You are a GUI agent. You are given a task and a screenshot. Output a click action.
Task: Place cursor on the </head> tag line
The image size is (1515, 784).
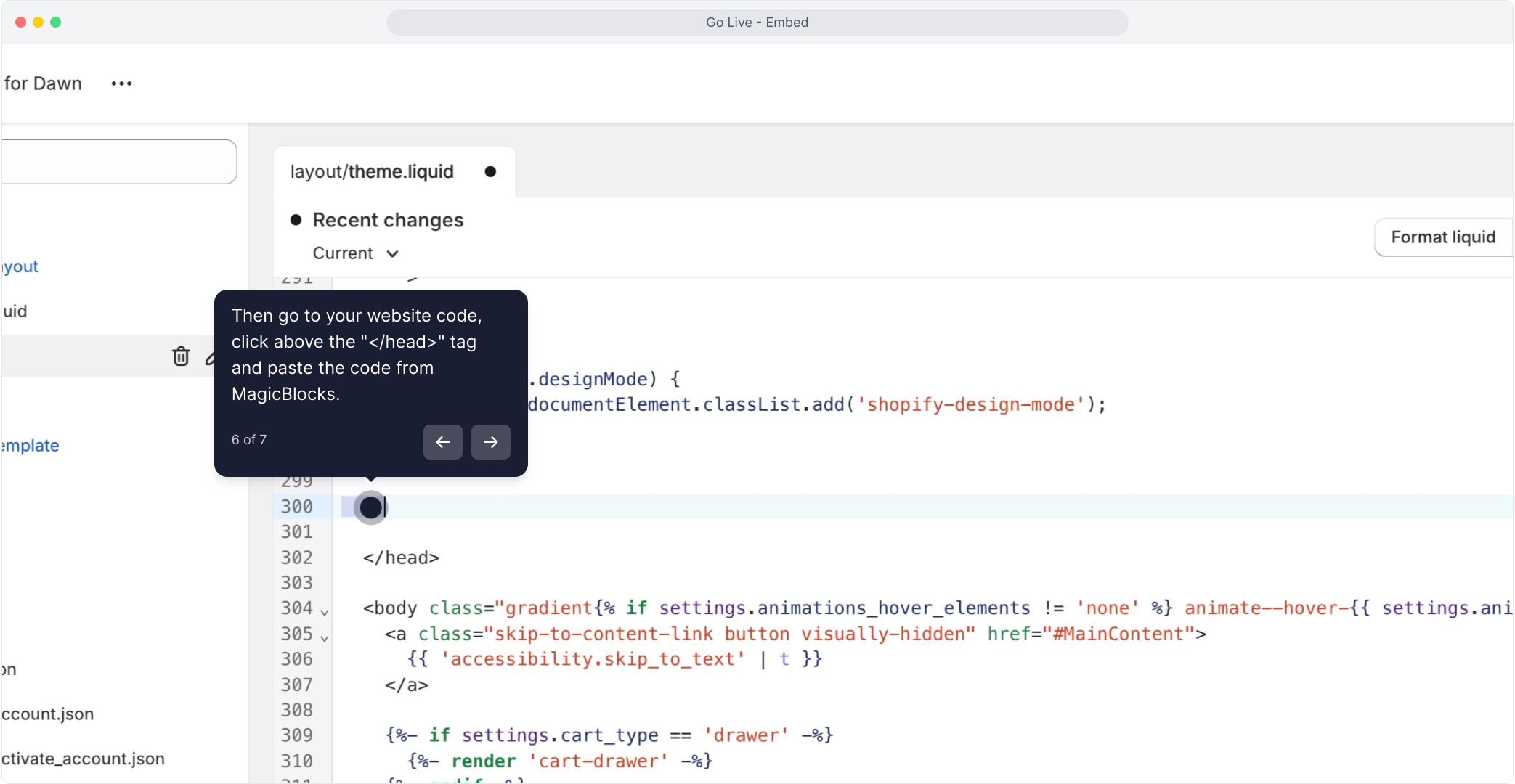pos(401,558)
